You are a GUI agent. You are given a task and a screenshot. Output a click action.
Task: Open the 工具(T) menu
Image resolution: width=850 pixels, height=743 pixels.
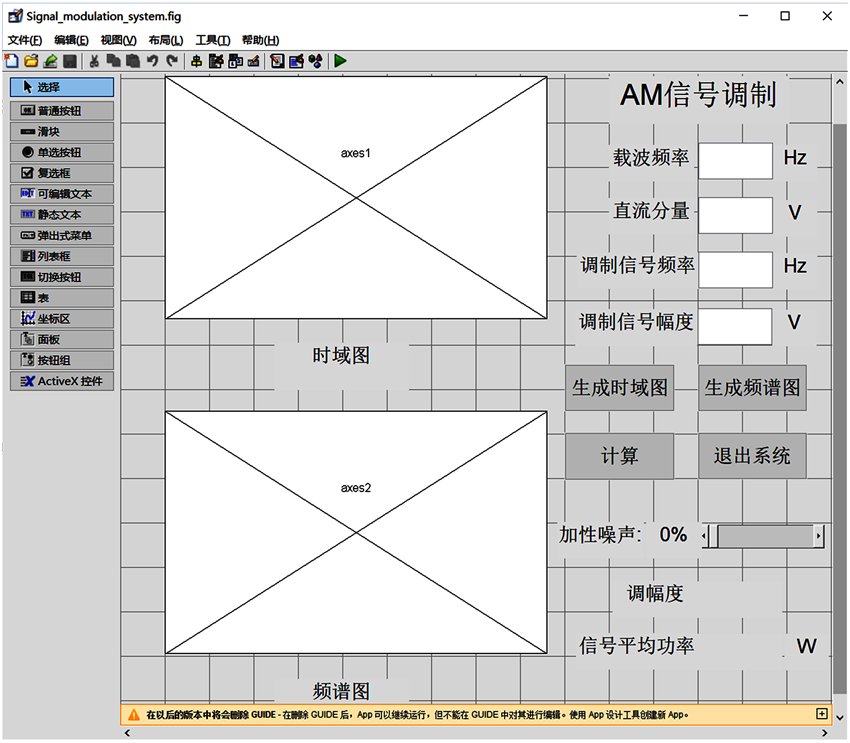point(212,40)
